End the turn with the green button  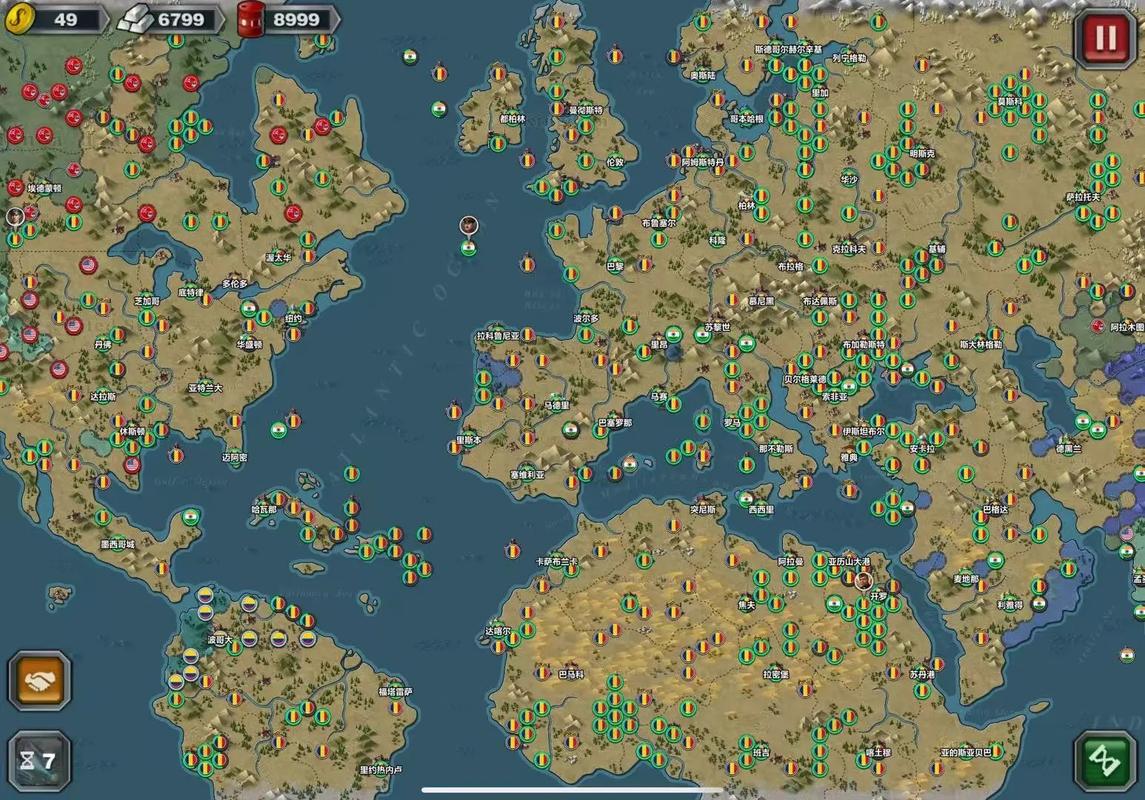click(x=1105, y=761)
